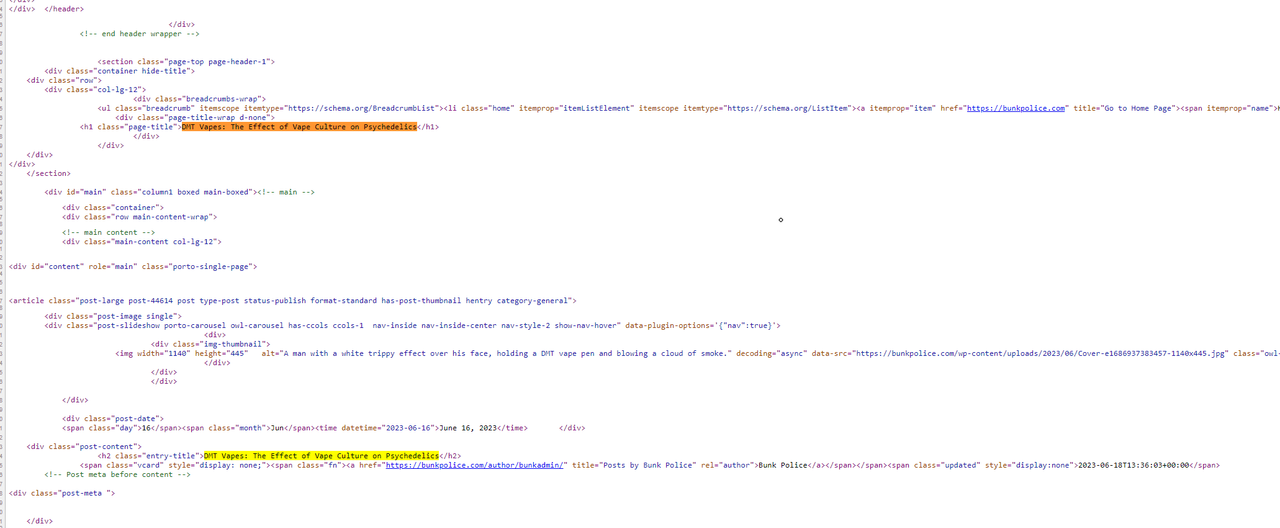The image size is (1280, 528).
Task: Click the updated timestamp 2023-06-18T13:36:03+00:00
Action: coord(1133,465)
